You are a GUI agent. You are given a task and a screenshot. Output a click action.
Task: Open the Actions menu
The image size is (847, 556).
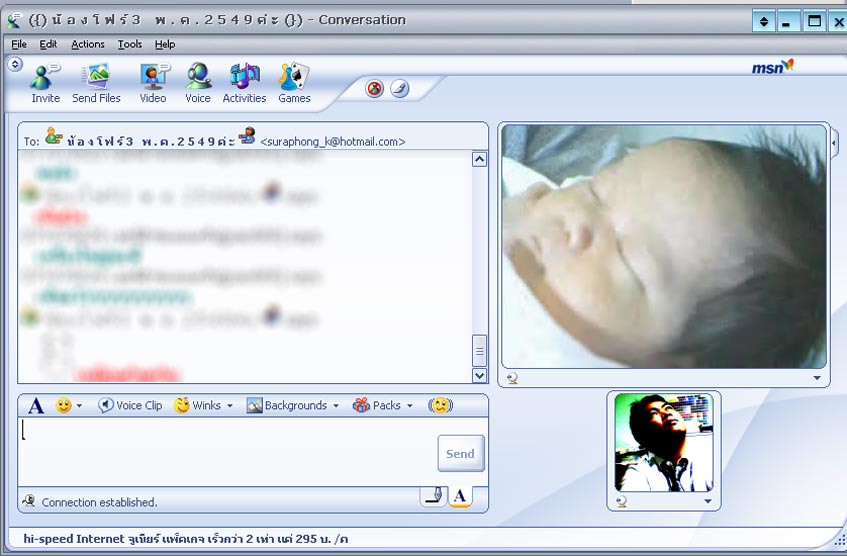coord(87,44)
